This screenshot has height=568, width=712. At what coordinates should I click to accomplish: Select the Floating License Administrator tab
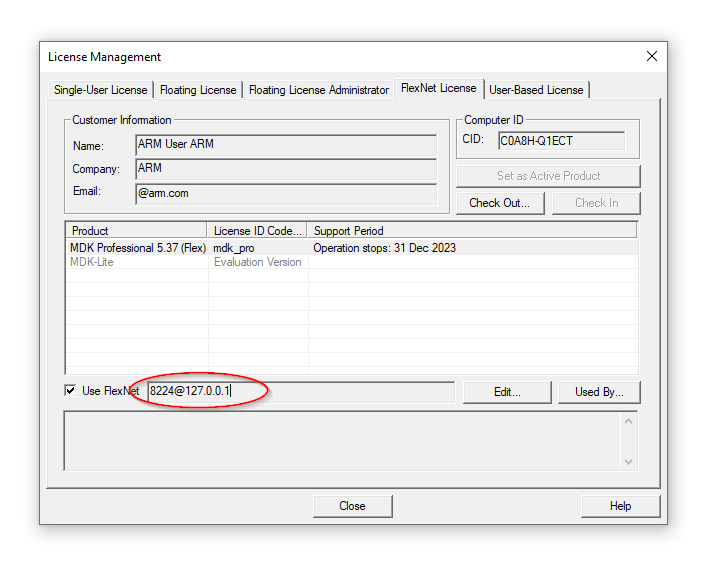[318, 90]
